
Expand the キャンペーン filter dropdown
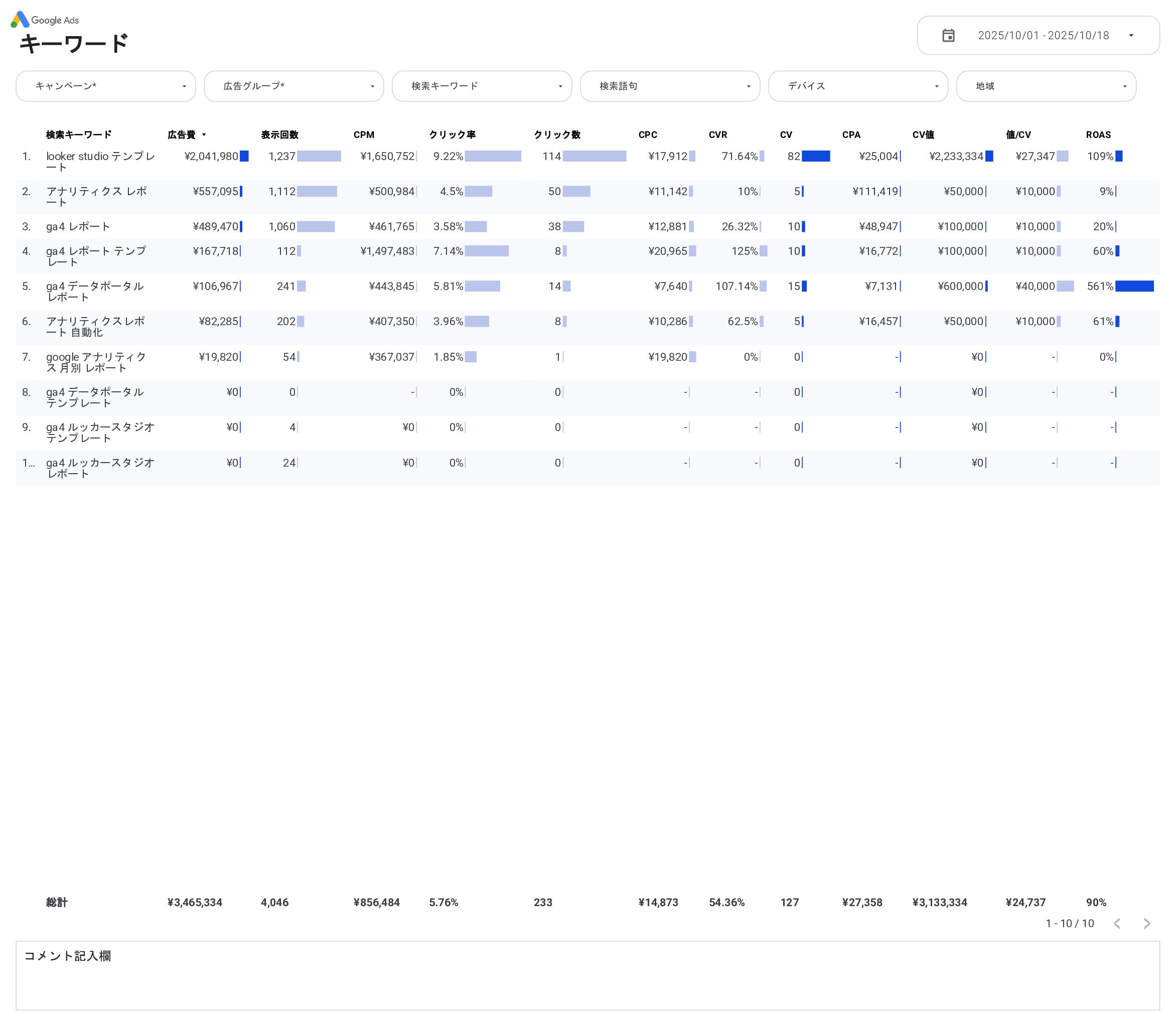coord(106,86)
